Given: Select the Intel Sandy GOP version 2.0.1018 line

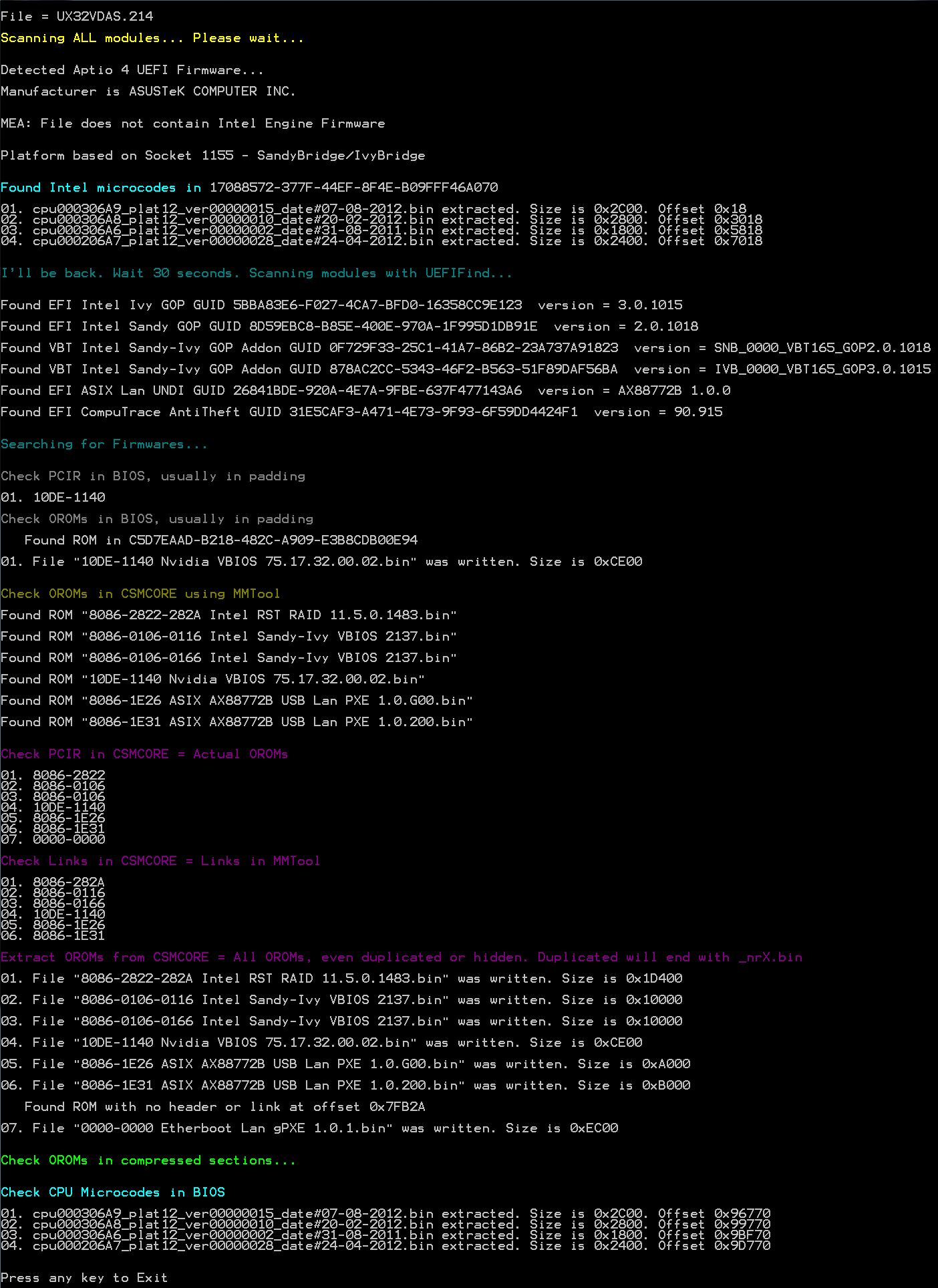Looking at the screenshot, I should [349, 327].
